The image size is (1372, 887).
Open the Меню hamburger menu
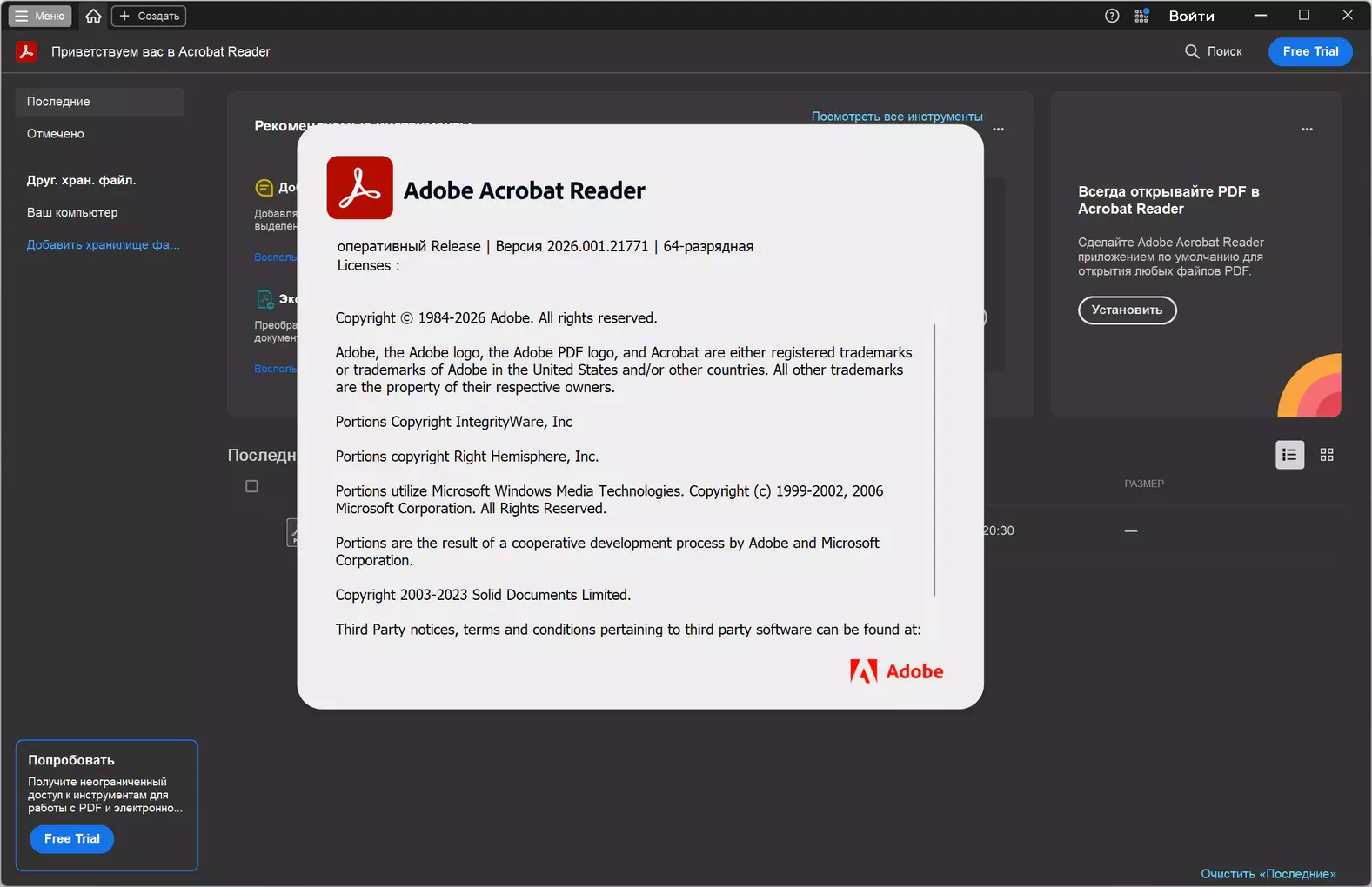(x=40, y=16)
